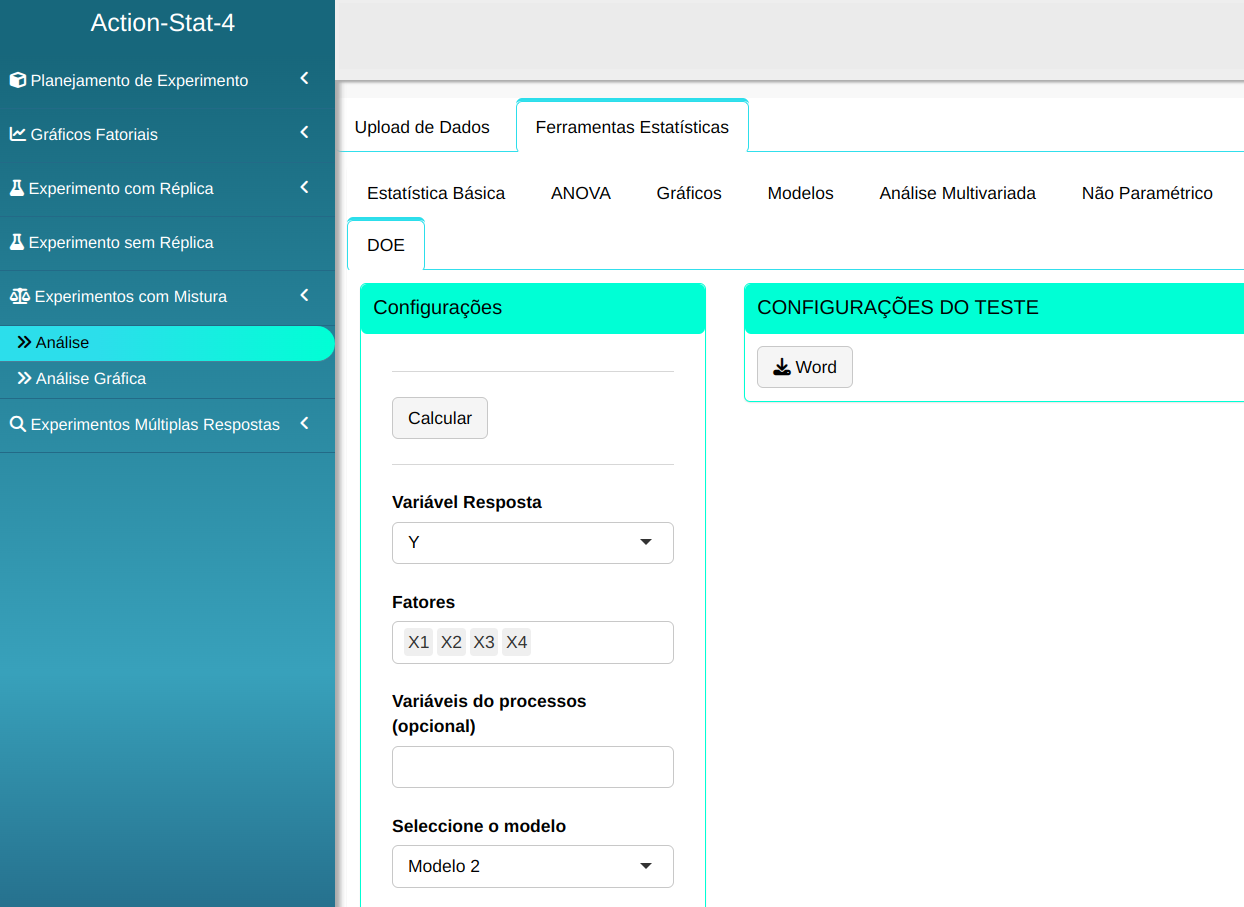Expand the Planejamento de Experimento chevron
1244x907 pixels.
click(304, 79)
